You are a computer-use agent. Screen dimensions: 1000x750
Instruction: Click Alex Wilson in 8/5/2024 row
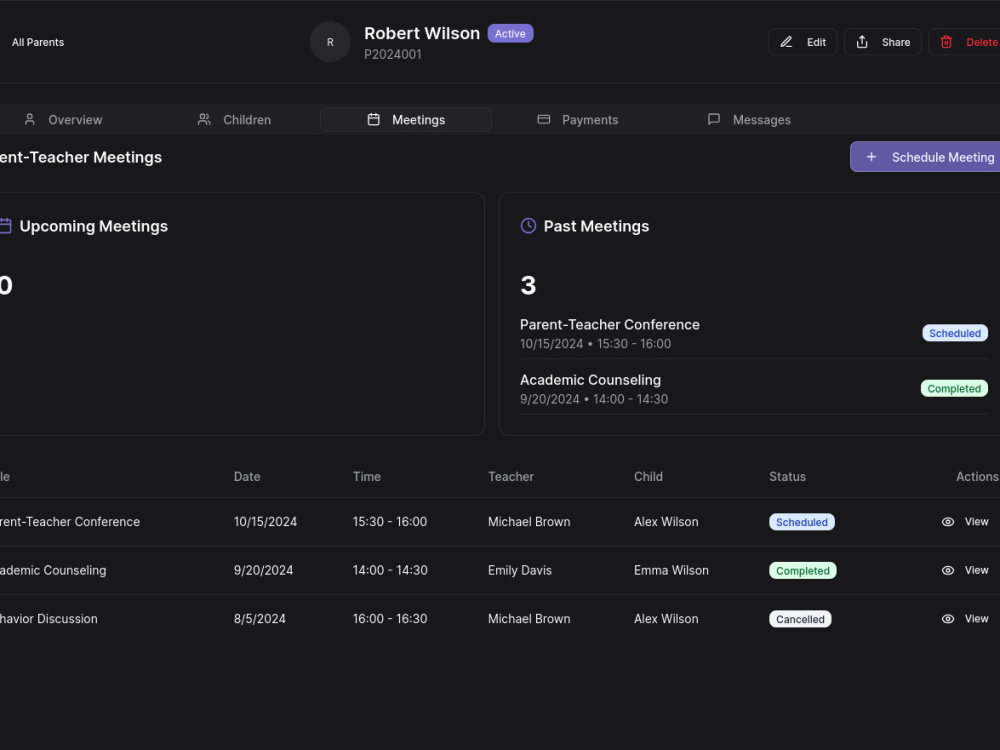666,619
